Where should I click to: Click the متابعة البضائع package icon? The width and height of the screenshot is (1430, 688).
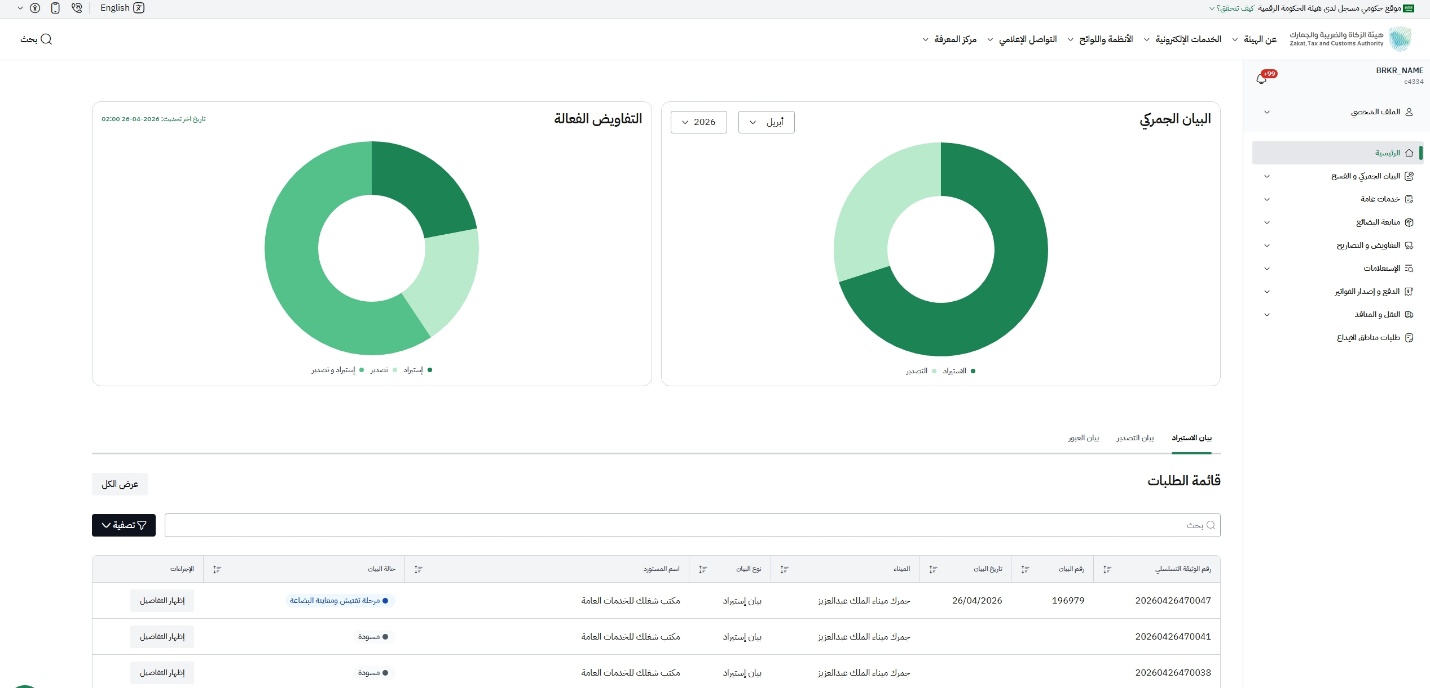(1409, 222)
